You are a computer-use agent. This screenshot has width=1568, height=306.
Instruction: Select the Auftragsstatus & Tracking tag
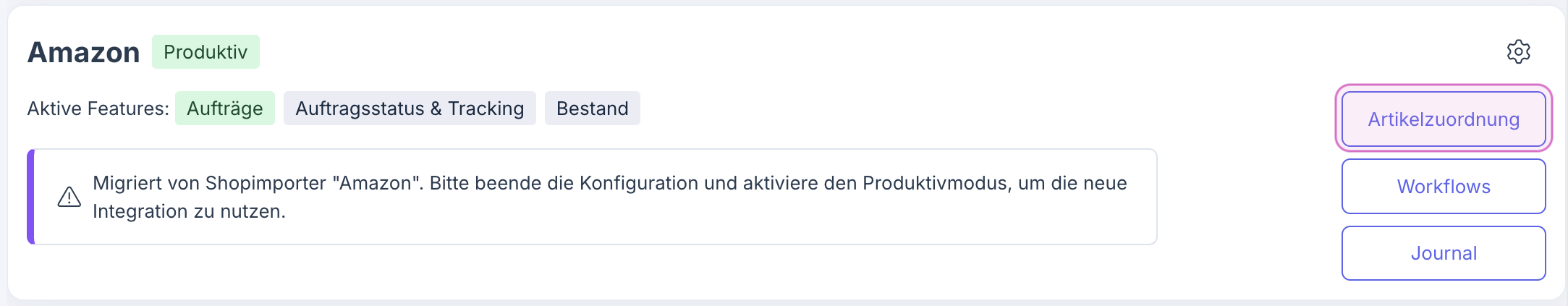[410, 109]
